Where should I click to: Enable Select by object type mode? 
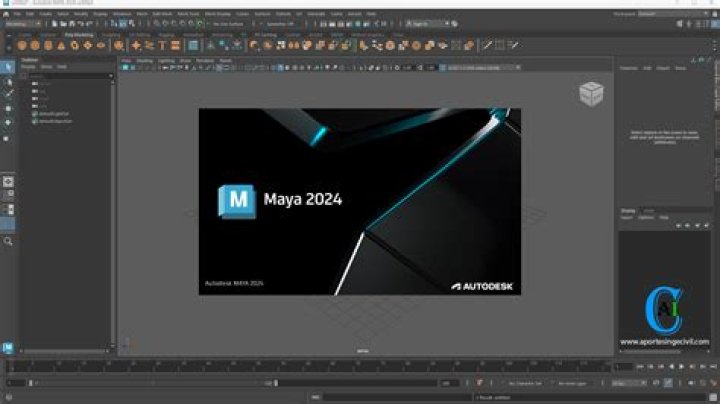pyautogui.click(x=123, y=24)
